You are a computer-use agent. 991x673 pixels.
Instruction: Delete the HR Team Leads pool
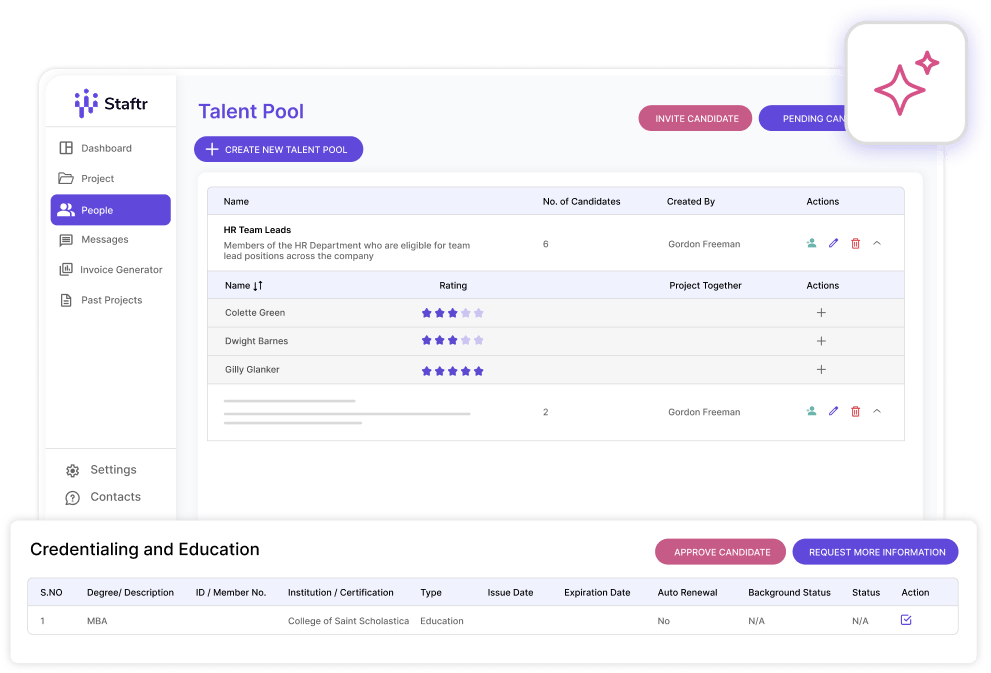tap(855, 243)
